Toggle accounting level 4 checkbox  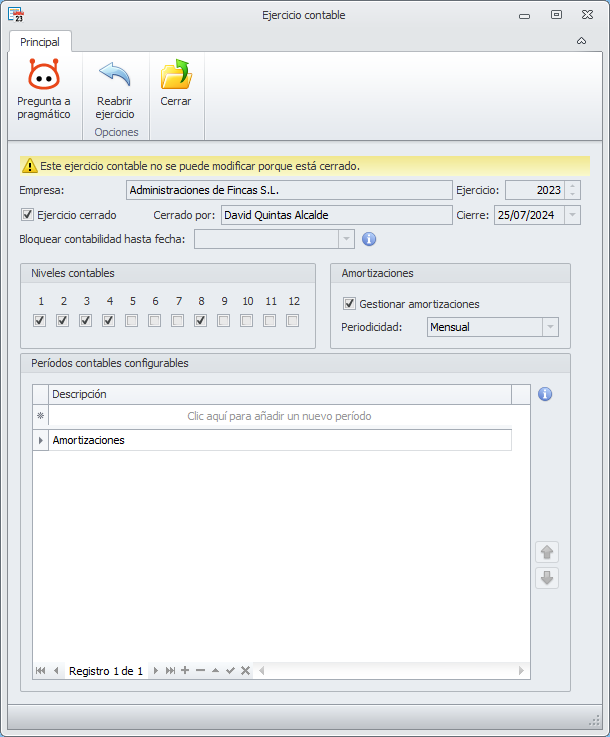point(109,321)
